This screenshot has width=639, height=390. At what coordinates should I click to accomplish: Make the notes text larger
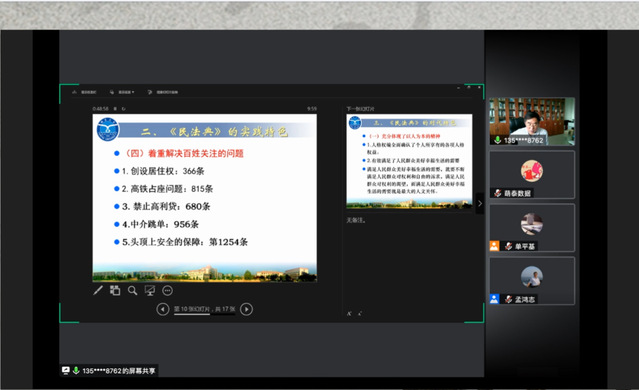tap(349, 313)
